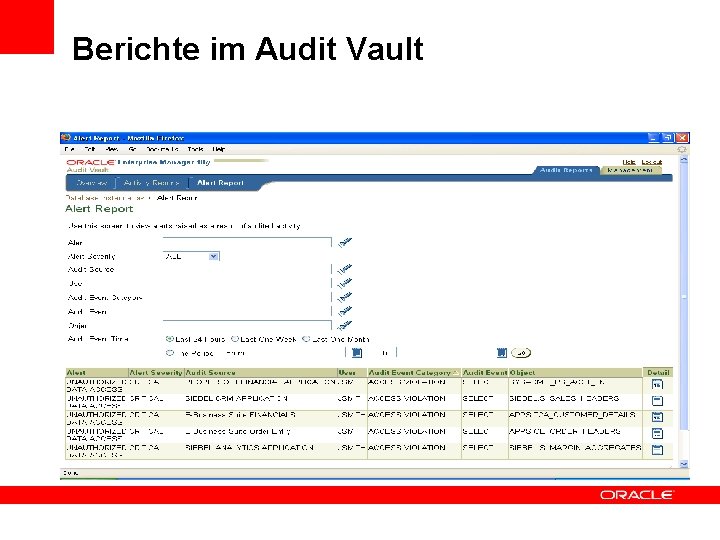Sort by Audit Event Category column header
The width and height of the screenshot is (720, 540).
[410, 372]
